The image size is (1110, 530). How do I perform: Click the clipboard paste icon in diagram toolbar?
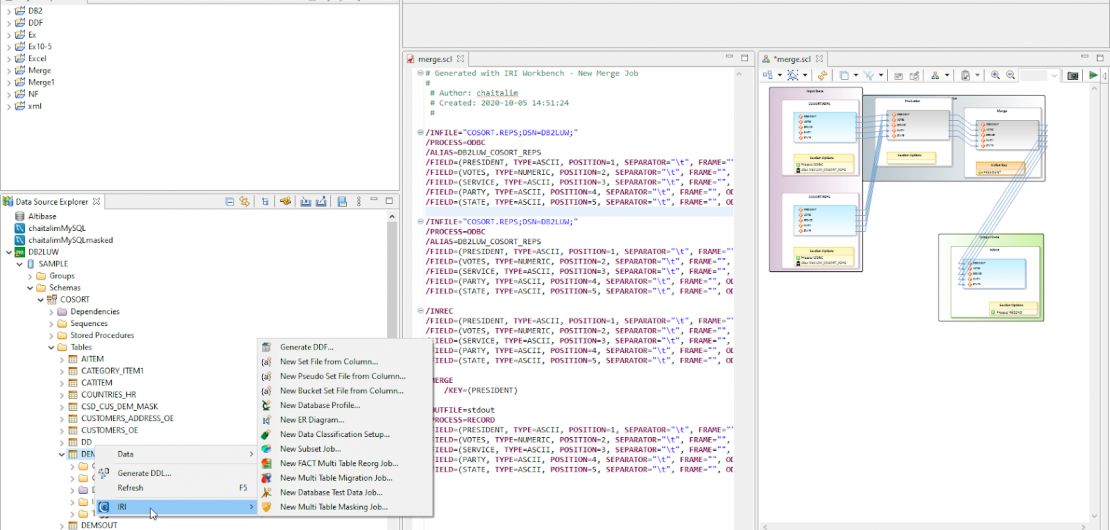coord(966,75)
